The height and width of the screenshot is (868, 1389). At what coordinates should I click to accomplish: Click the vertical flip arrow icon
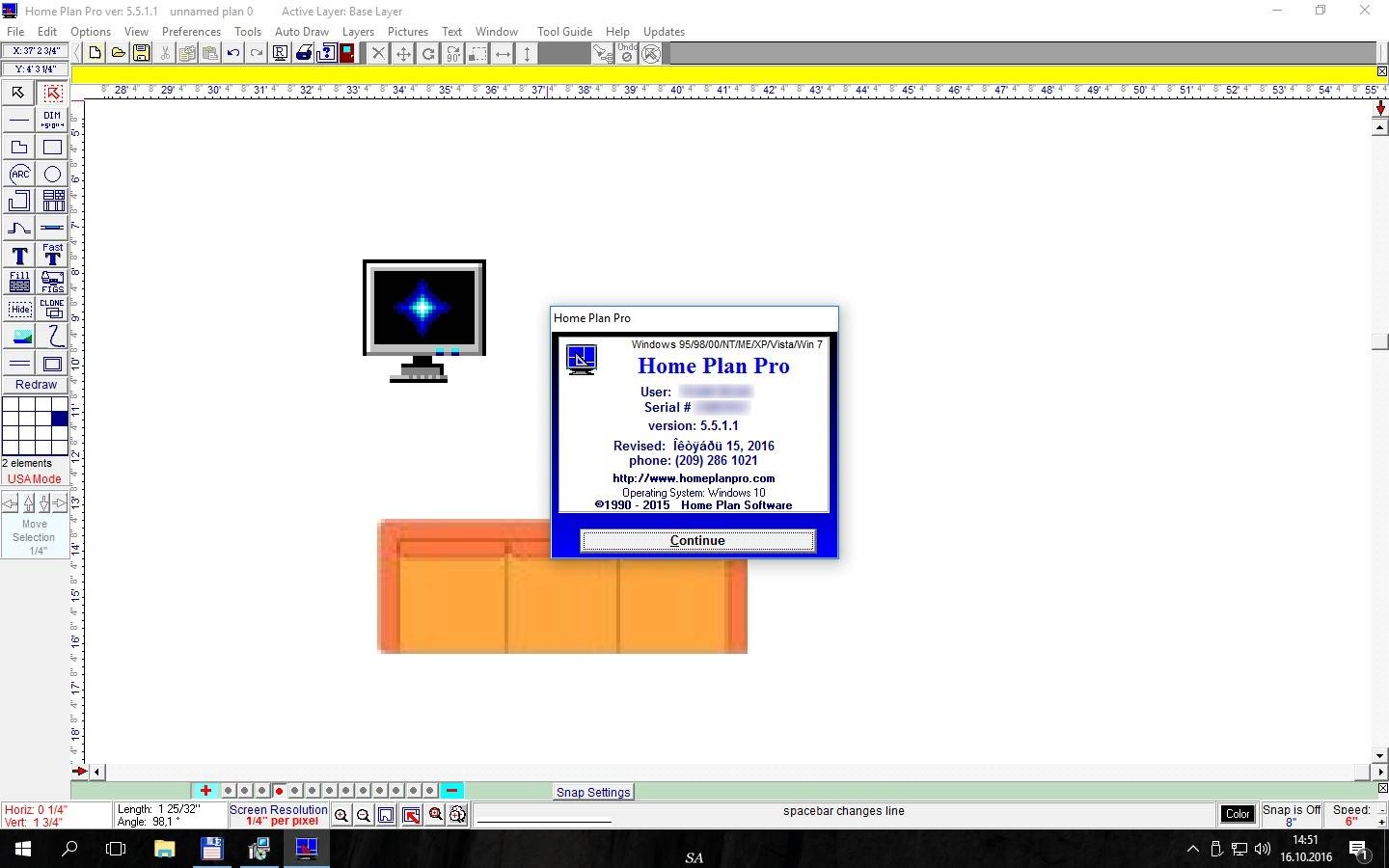click(x=528, y=54)
